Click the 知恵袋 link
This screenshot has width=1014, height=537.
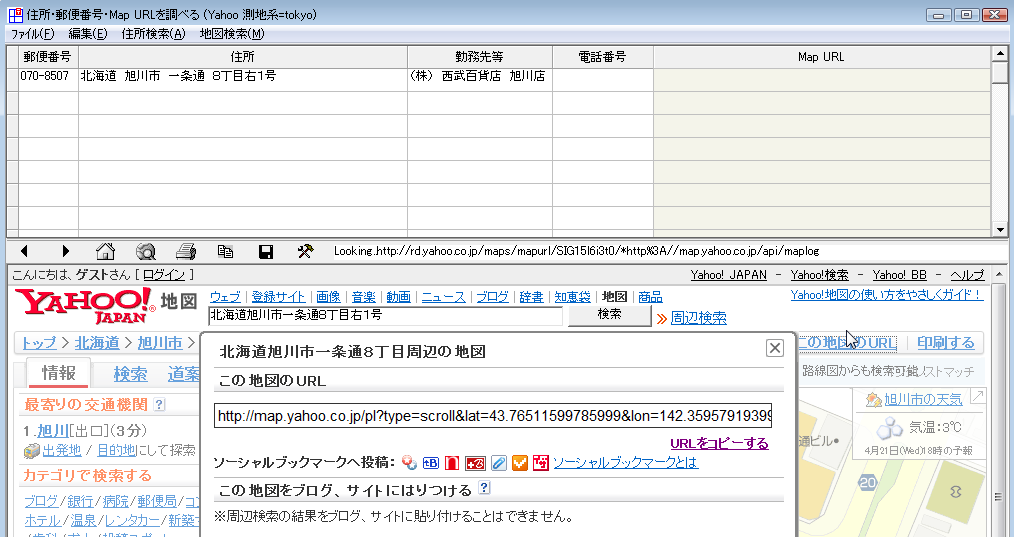[572, 297]
